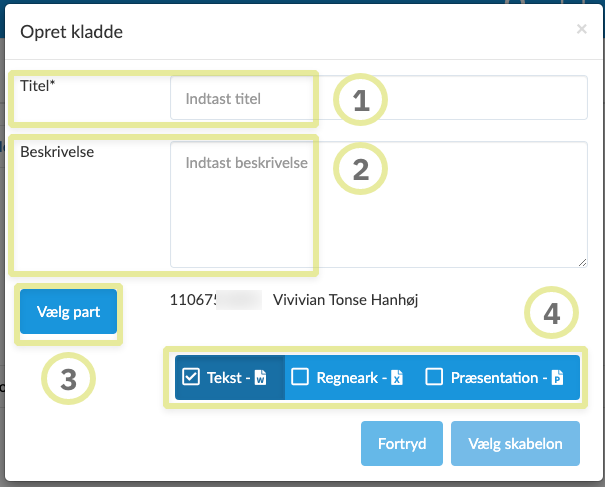Click the party name Vivivian Tonse Hanhøj
This screenshot has width=605, height=488.
pos(345,299)
